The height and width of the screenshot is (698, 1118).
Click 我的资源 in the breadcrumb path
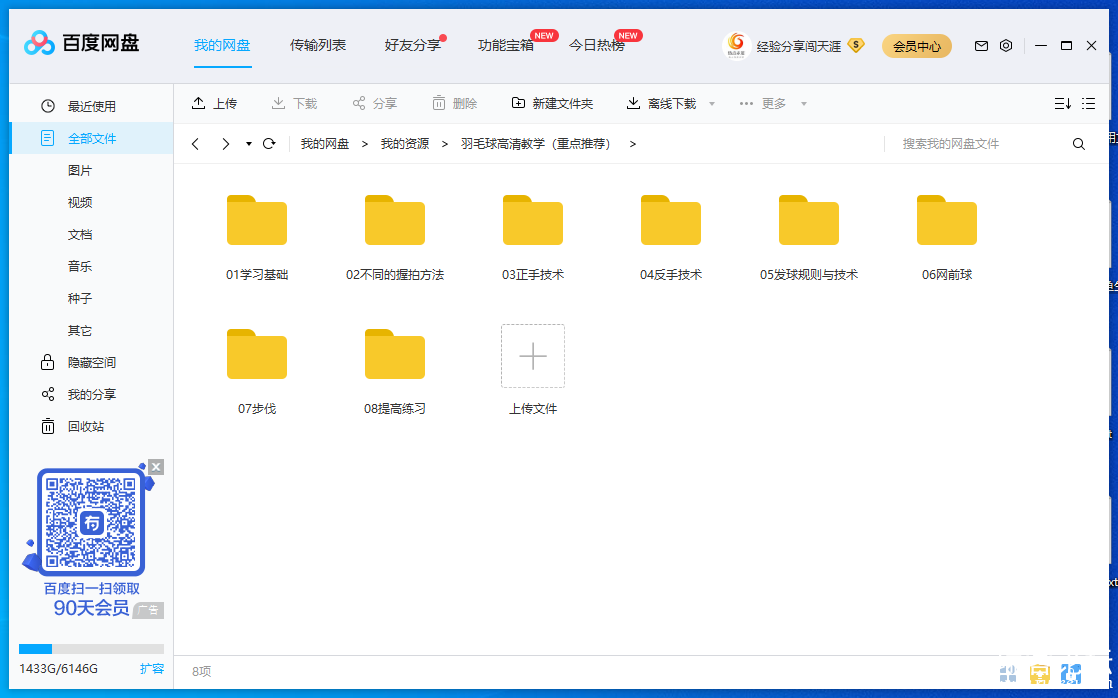click(404, 143)
